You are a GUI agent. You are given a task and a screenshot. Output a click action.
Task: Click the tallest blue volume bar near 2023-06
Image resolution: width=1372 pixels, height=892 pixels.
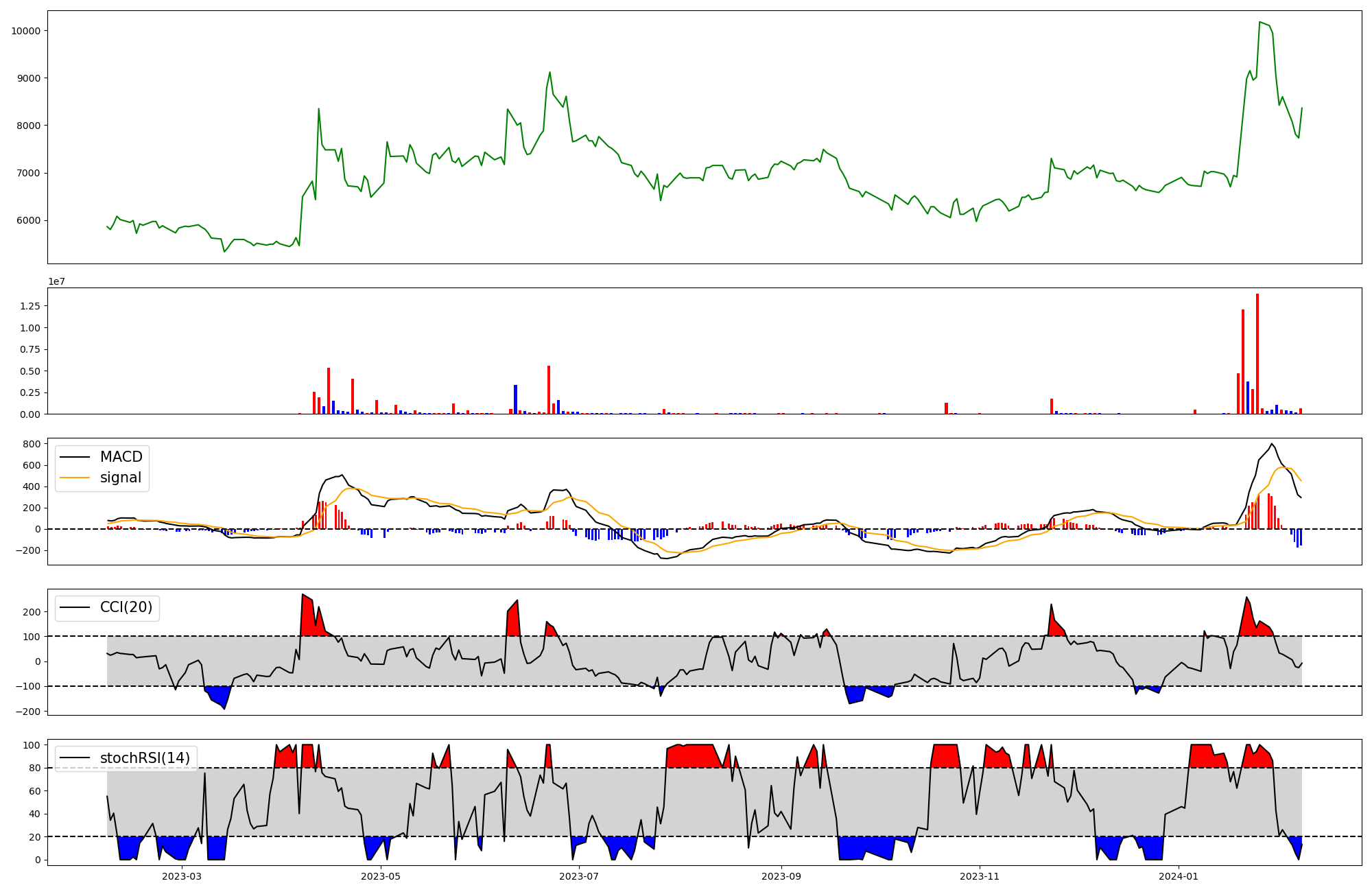click(515, 399)
